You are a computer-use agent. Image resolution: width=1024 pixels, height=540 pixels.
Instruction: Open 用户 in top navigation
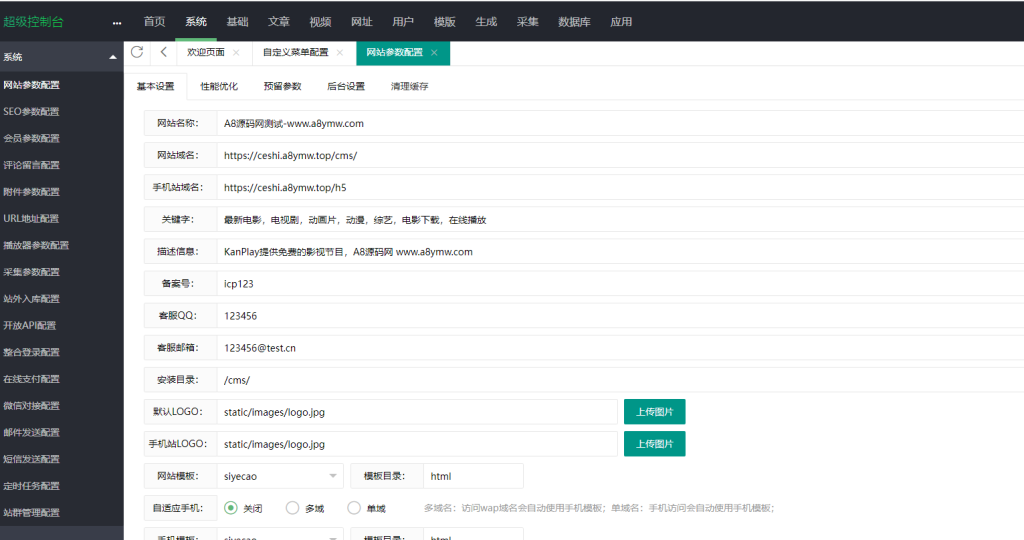point(403,22)
